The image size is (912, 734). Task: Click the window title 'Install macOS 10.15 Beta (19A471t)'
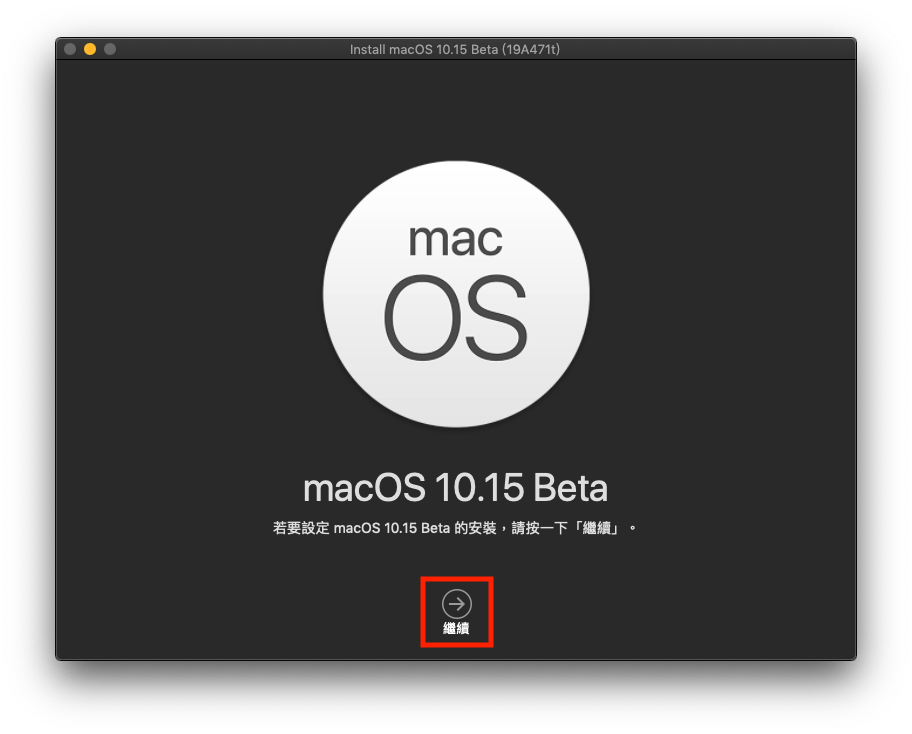(x=455, y=49)
